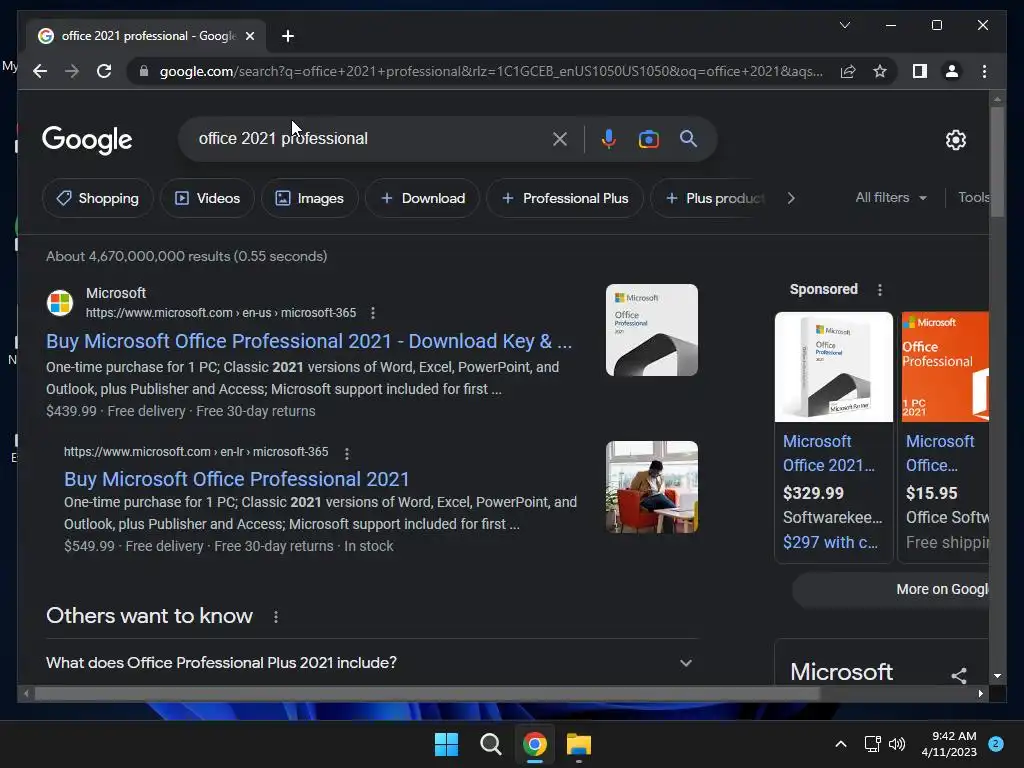This screenshot has width=1024, height=768.
Task: Open the Windows Start menu
Action: tap(447, 744)
